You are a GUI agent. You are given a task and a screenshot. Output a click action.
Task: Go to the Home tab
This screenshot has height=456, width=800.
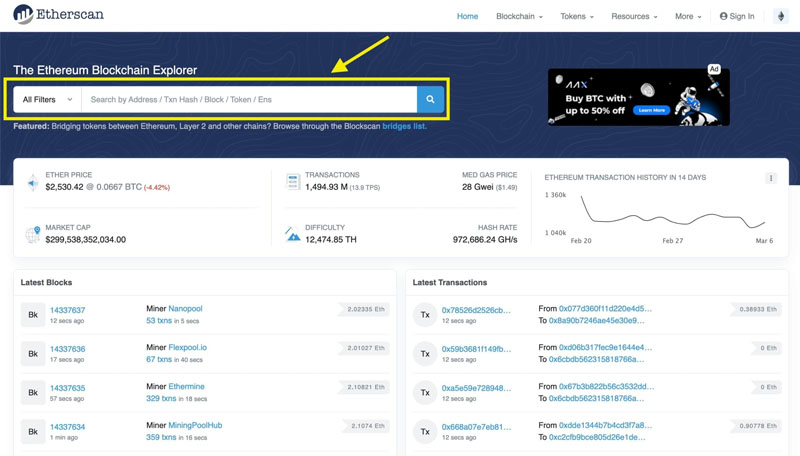pyautogui.click(x=467, y=16)
